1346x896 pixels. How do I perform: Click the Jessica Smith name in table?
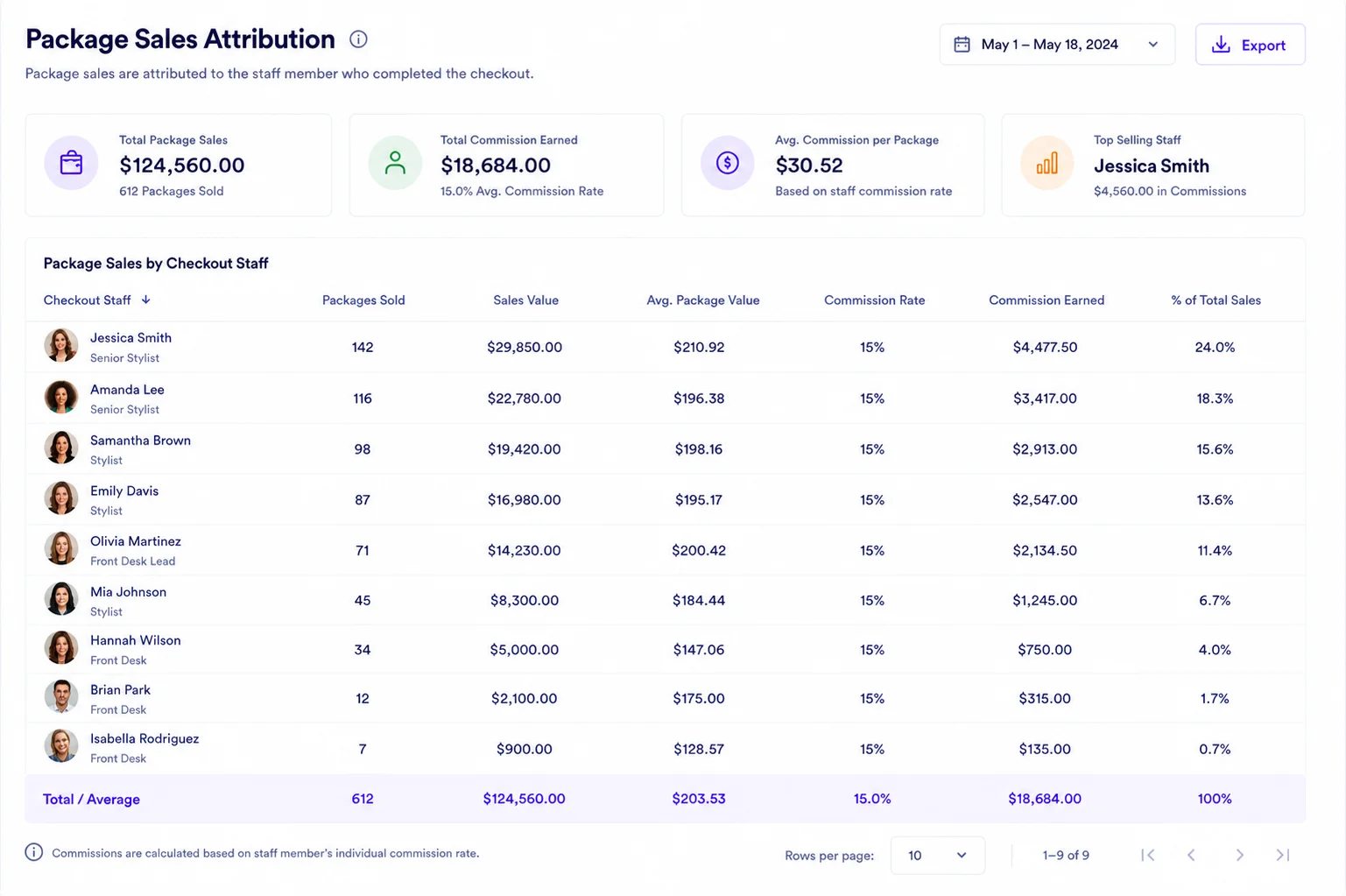pos(130,338)
